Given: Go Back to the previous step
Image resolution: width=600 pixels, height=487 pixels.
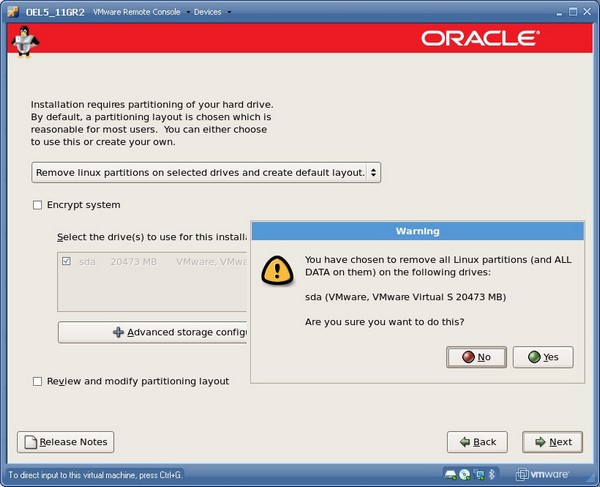Looking at the screenshot, I should 476,442.
